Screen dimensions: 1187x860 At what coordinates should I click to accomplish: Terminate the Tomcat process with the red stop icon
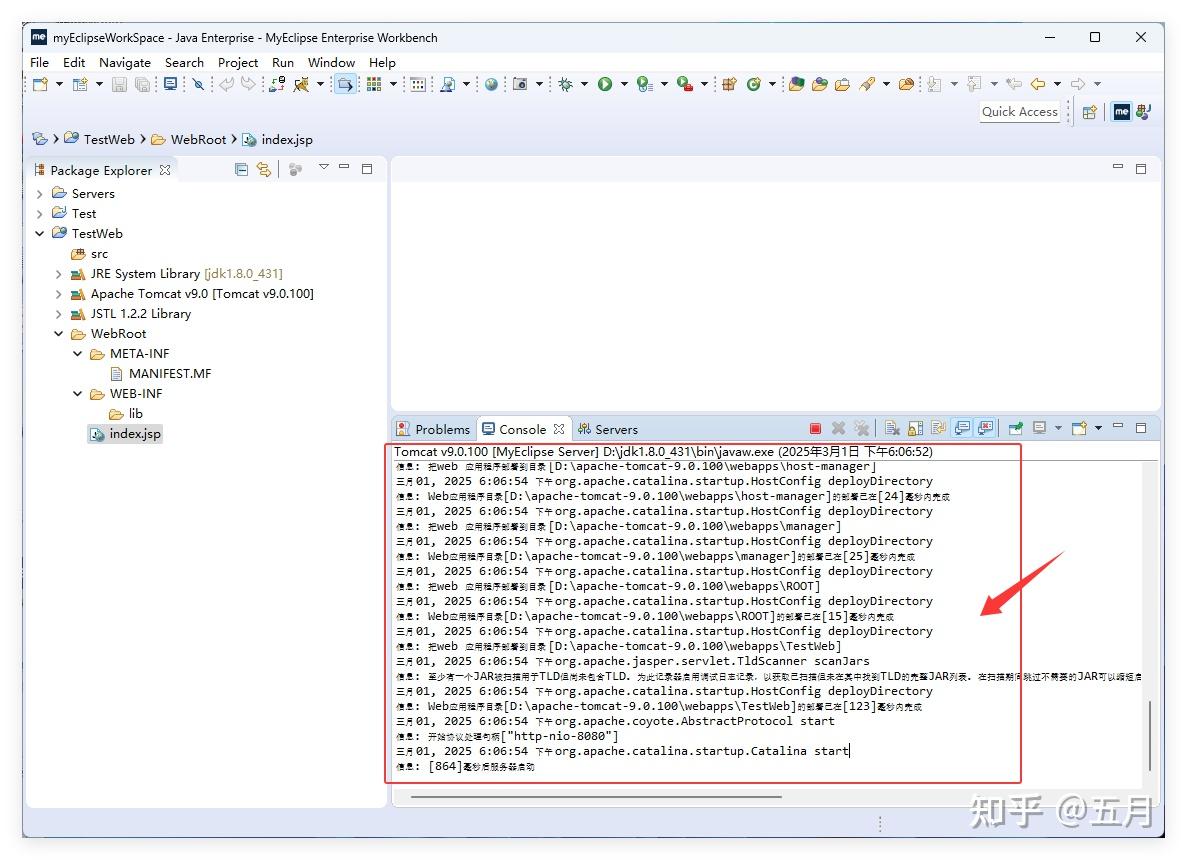814,428
